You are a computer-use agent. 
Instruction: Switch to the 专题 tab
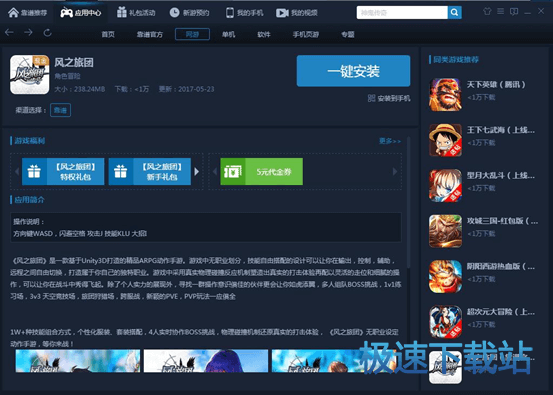point(348,34)
